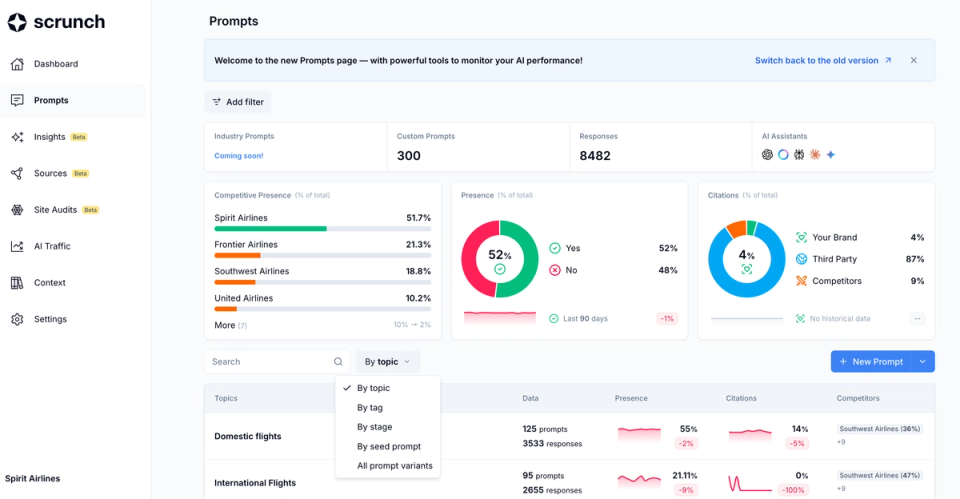Open Dashboard via its home icon
Viewport: 960px width, 499px height.
coord(17,64)
